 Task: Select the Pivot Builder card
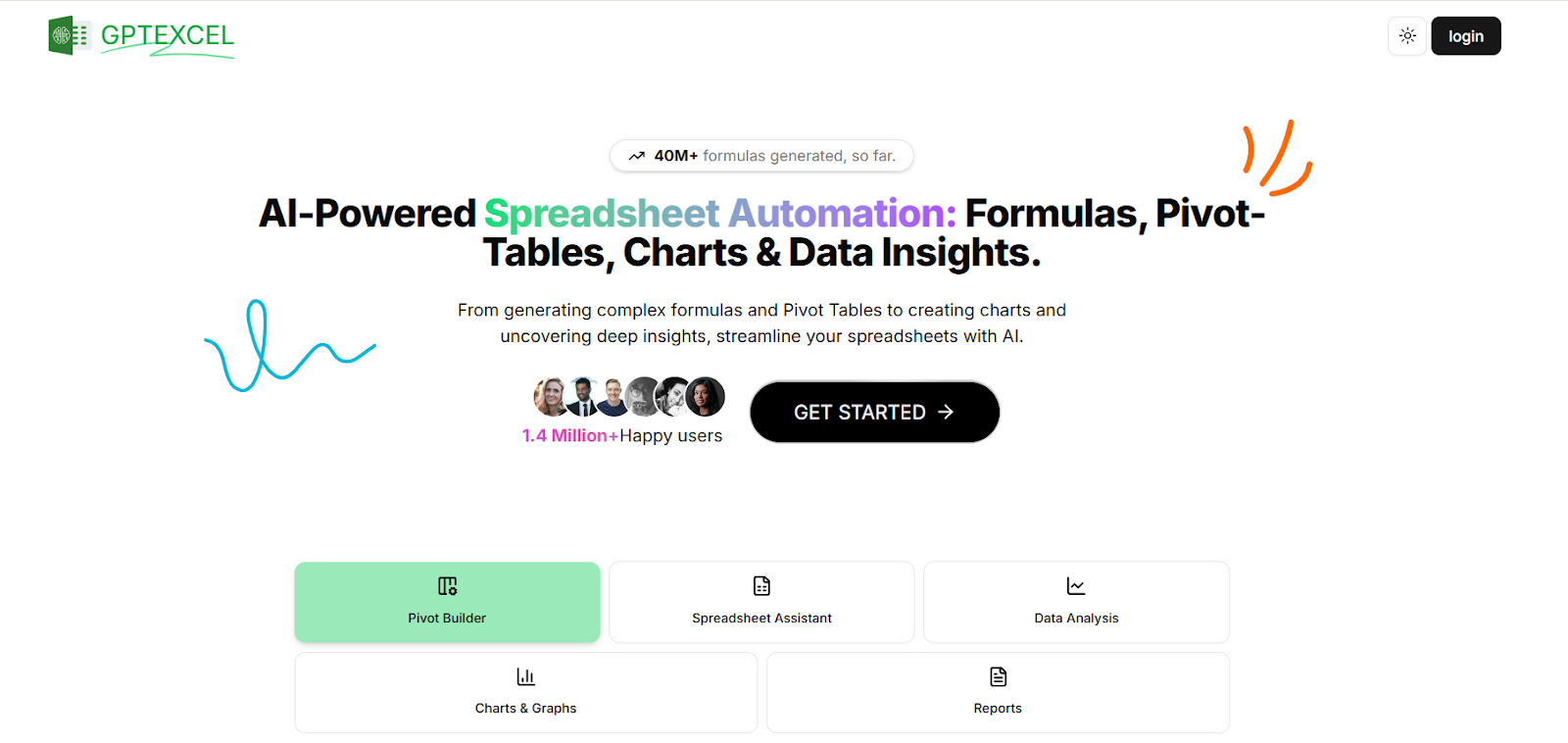[447, 601]
